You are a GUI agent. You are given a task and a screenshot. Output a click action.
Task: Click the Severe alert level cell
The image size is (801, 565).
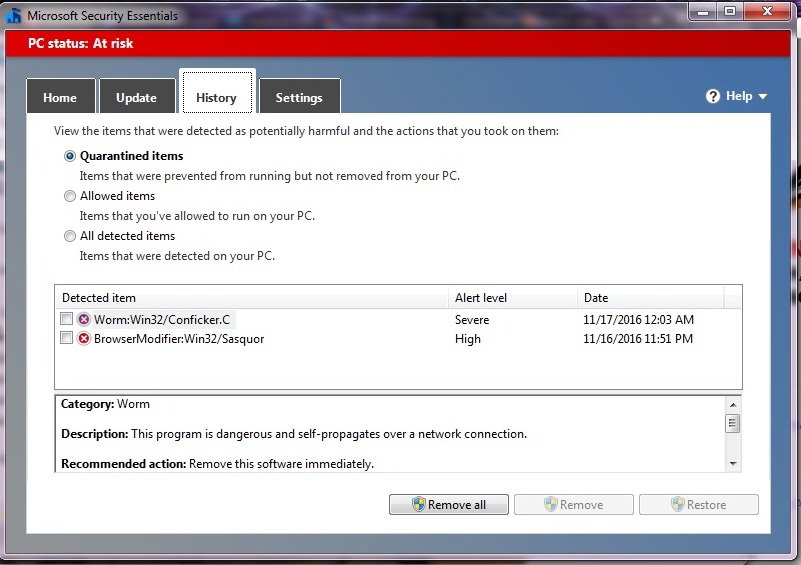[x=472, y=320]
